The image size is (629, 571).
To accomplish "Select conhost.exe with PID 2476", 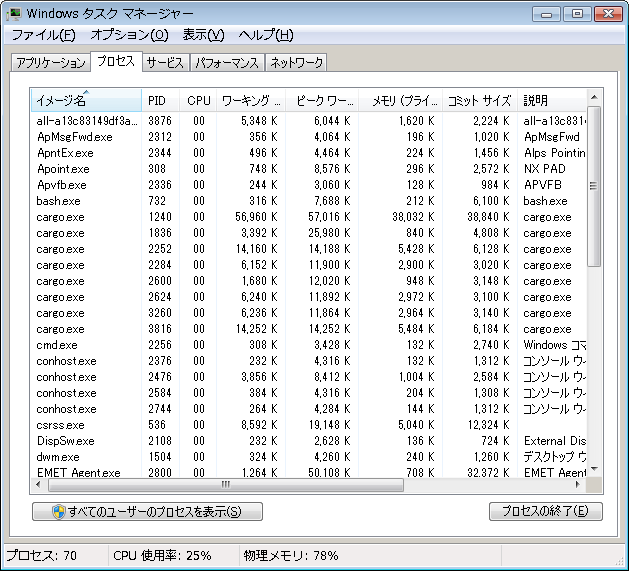I will 309,377.
